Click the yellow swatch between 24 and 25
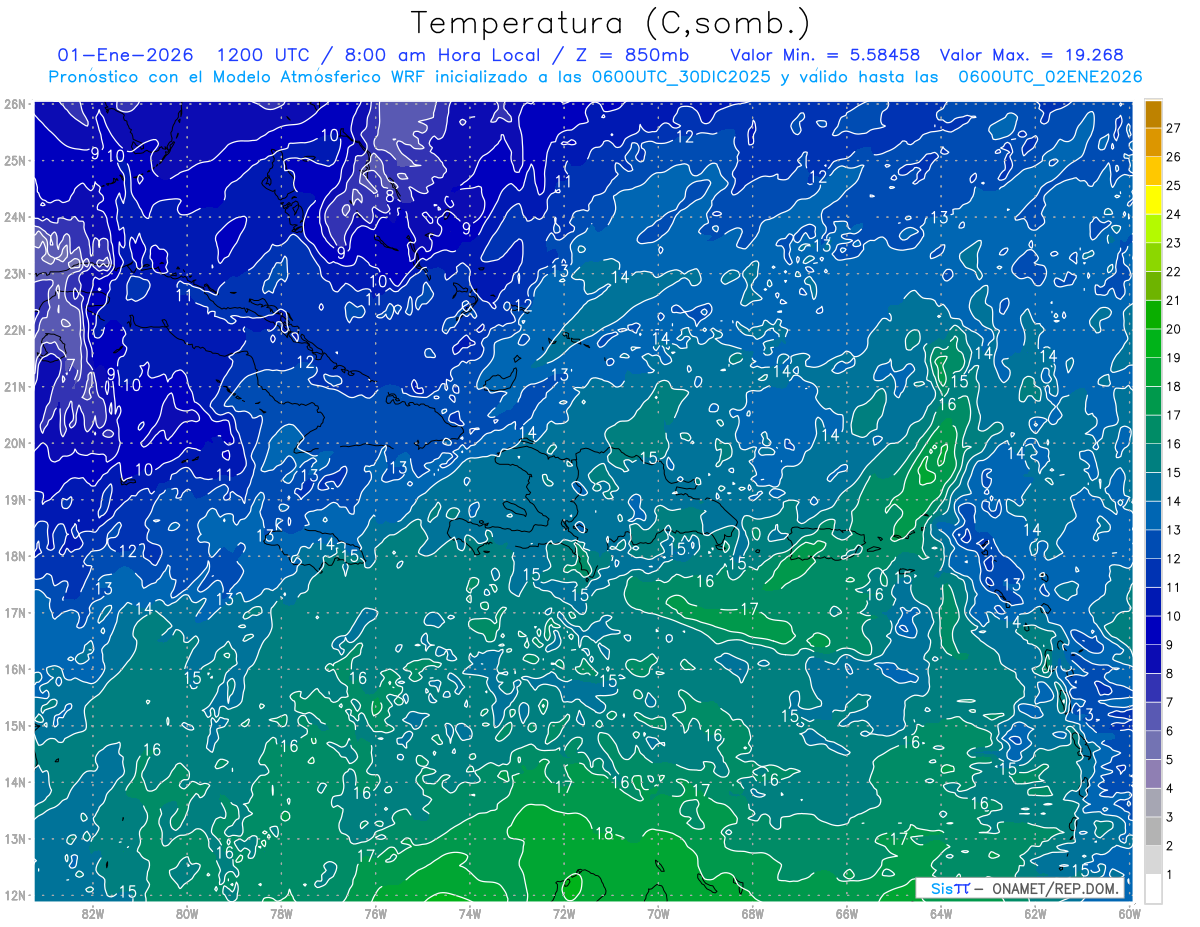1200x927 pixels. (x=1153, y=201)
